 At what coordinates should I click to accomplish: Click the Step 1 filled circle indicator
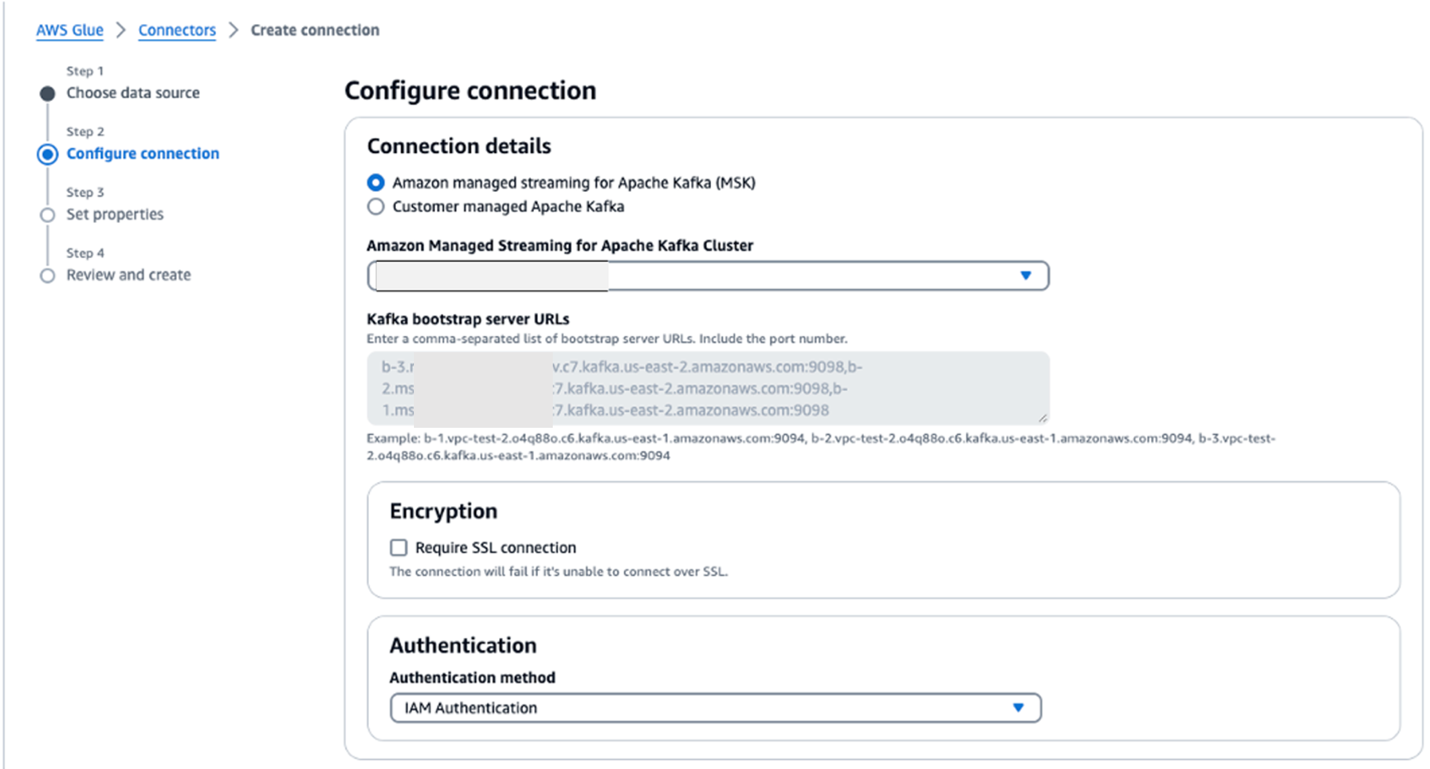pos(47,94)
